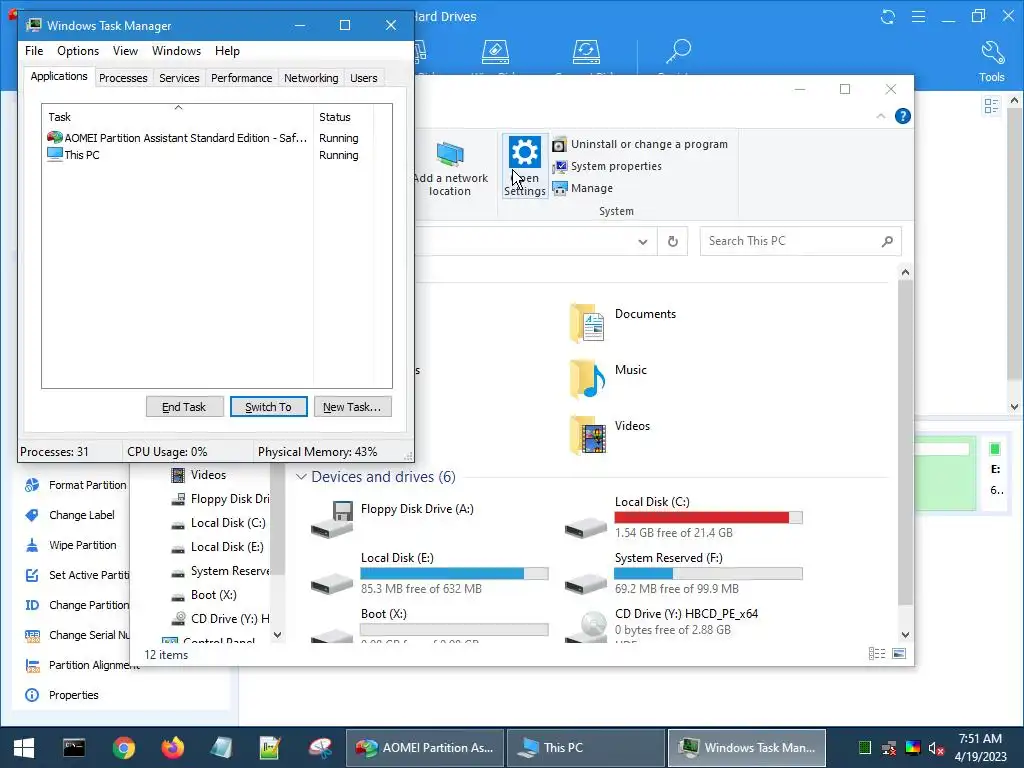Open This PC help question mark
The width and height of the screenshot is (1024, 768).
[903, 116]
